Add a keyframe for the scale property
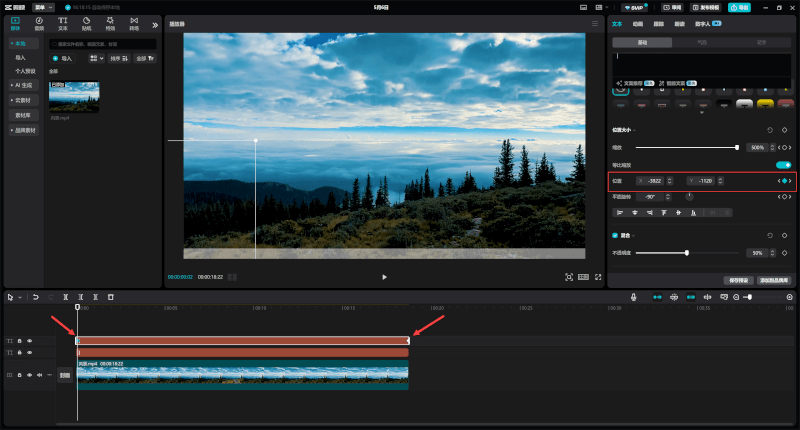800x430 pixels. [785, 147]
